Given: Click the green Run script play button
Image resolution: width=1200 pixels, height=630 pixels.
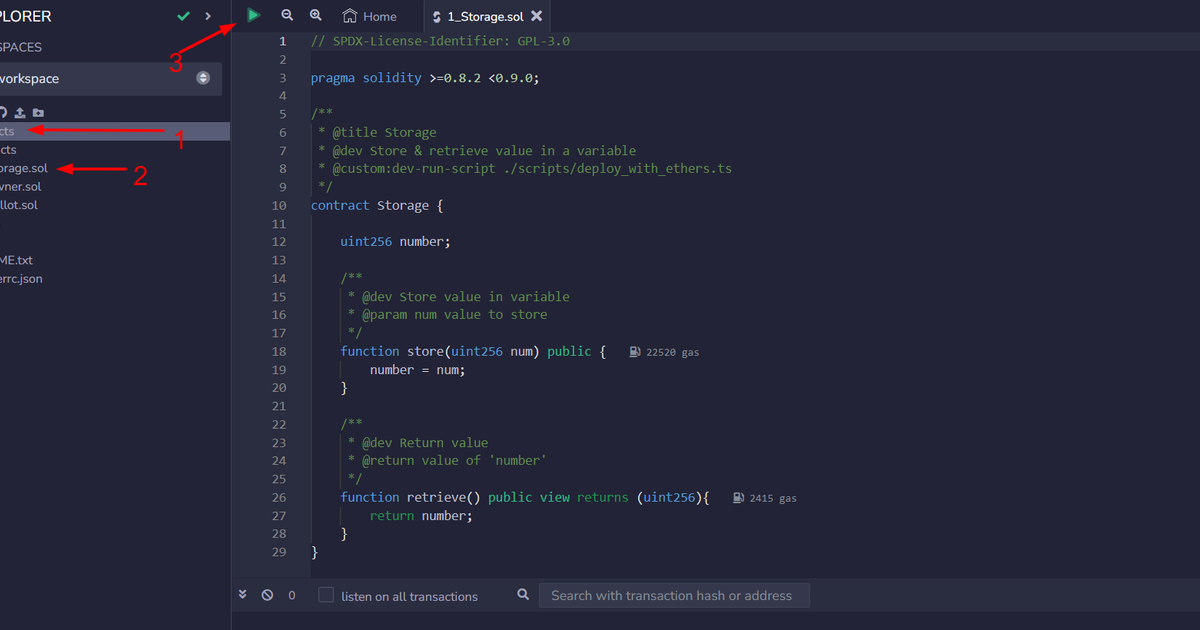Looking at the screenshot, I should pos(254,15).
